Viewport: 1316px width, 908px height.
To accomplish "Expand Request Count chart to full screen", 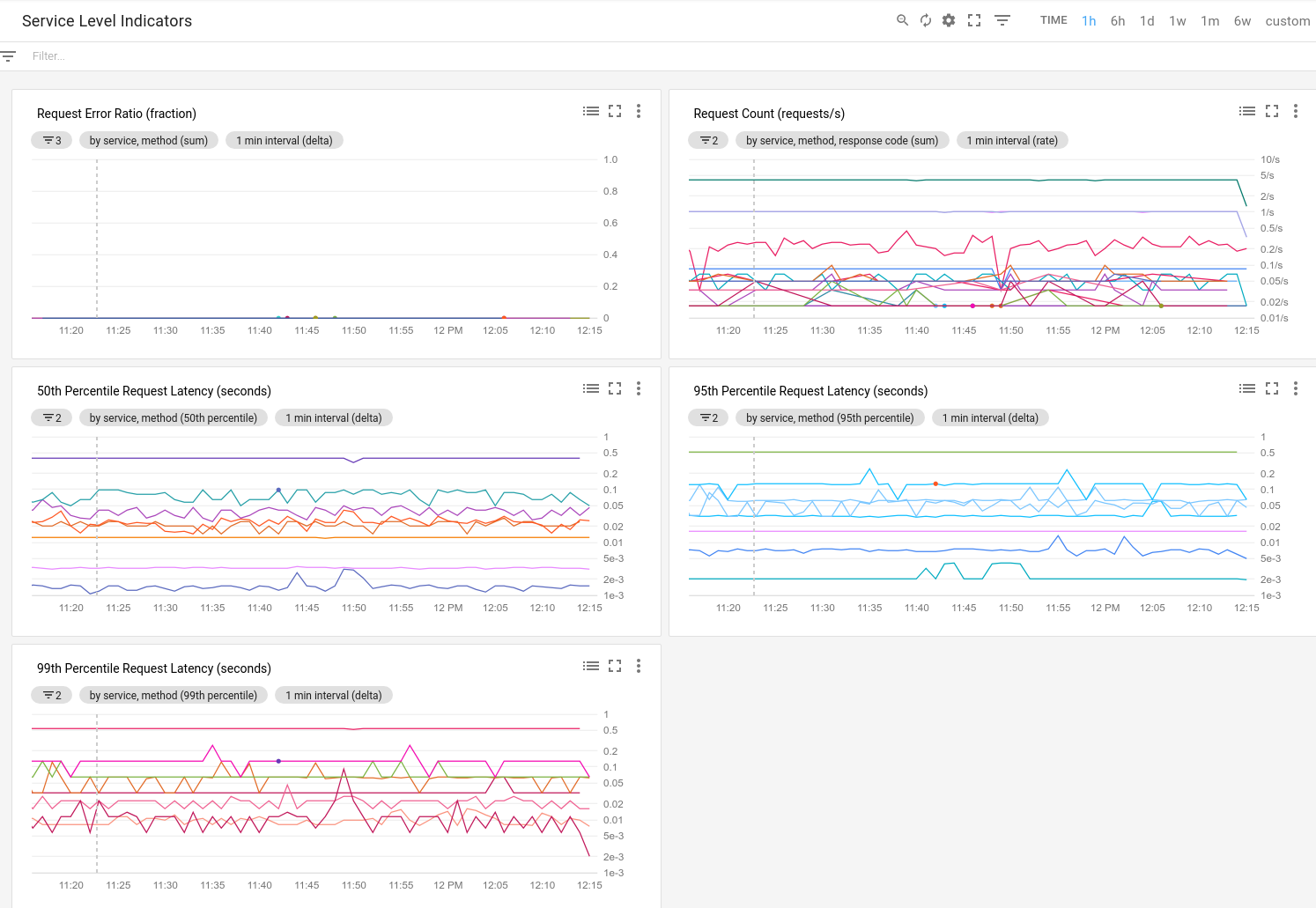I will (1272, 111).
